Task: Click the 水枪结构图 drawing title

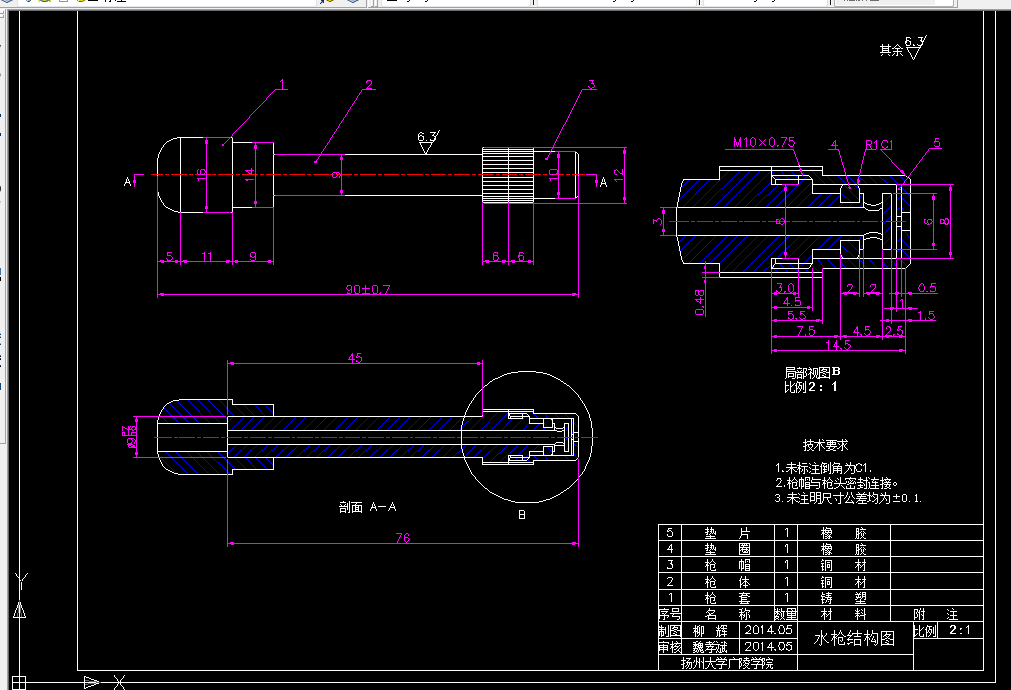Action: pos(854,638)
